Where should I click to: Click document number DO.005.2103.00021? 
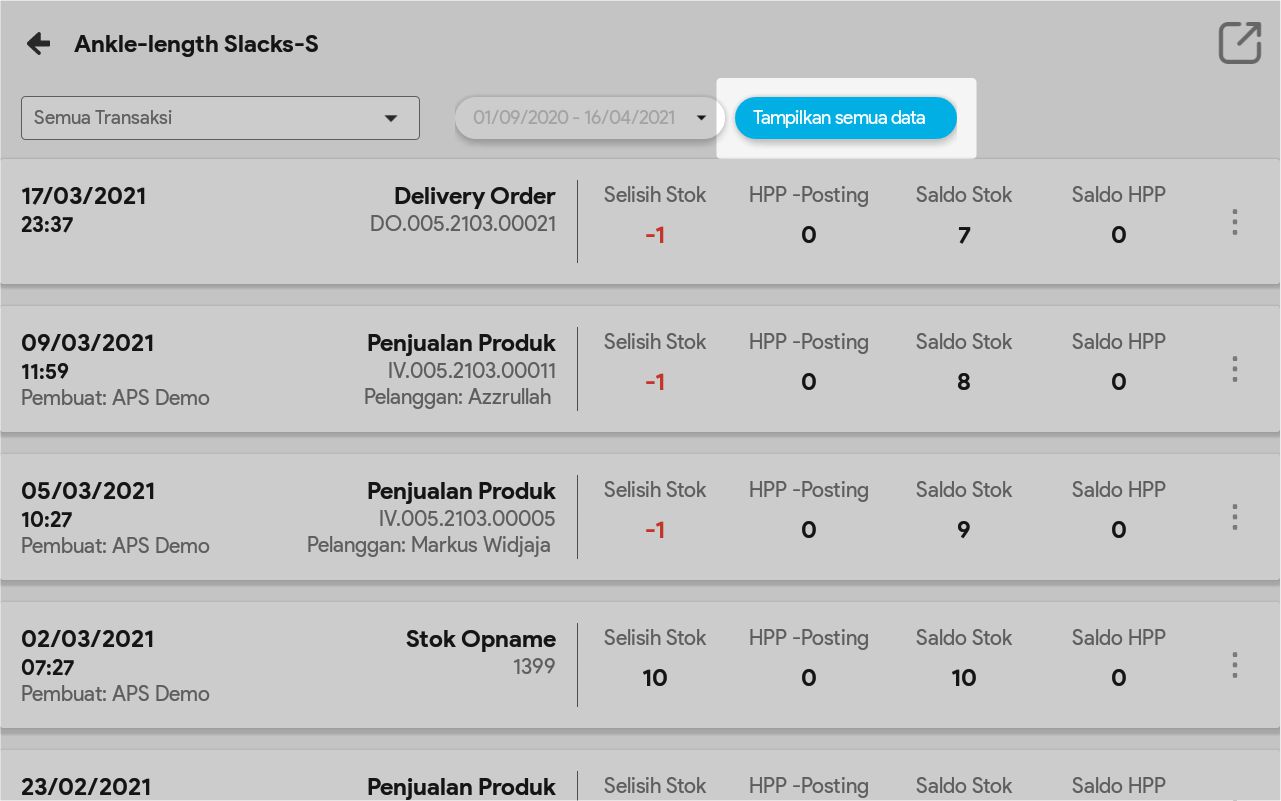(x=462, y=224)
